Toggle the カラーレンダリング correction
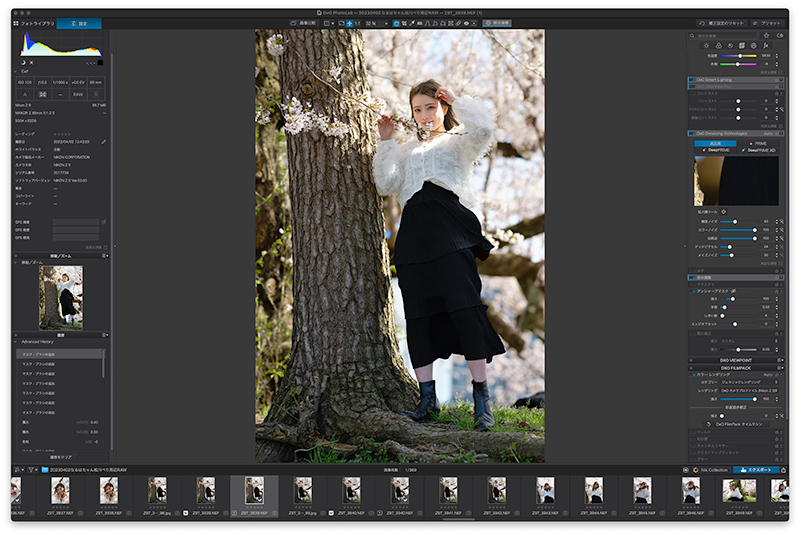This screenshot has width=800, height=535. [693, 374]
